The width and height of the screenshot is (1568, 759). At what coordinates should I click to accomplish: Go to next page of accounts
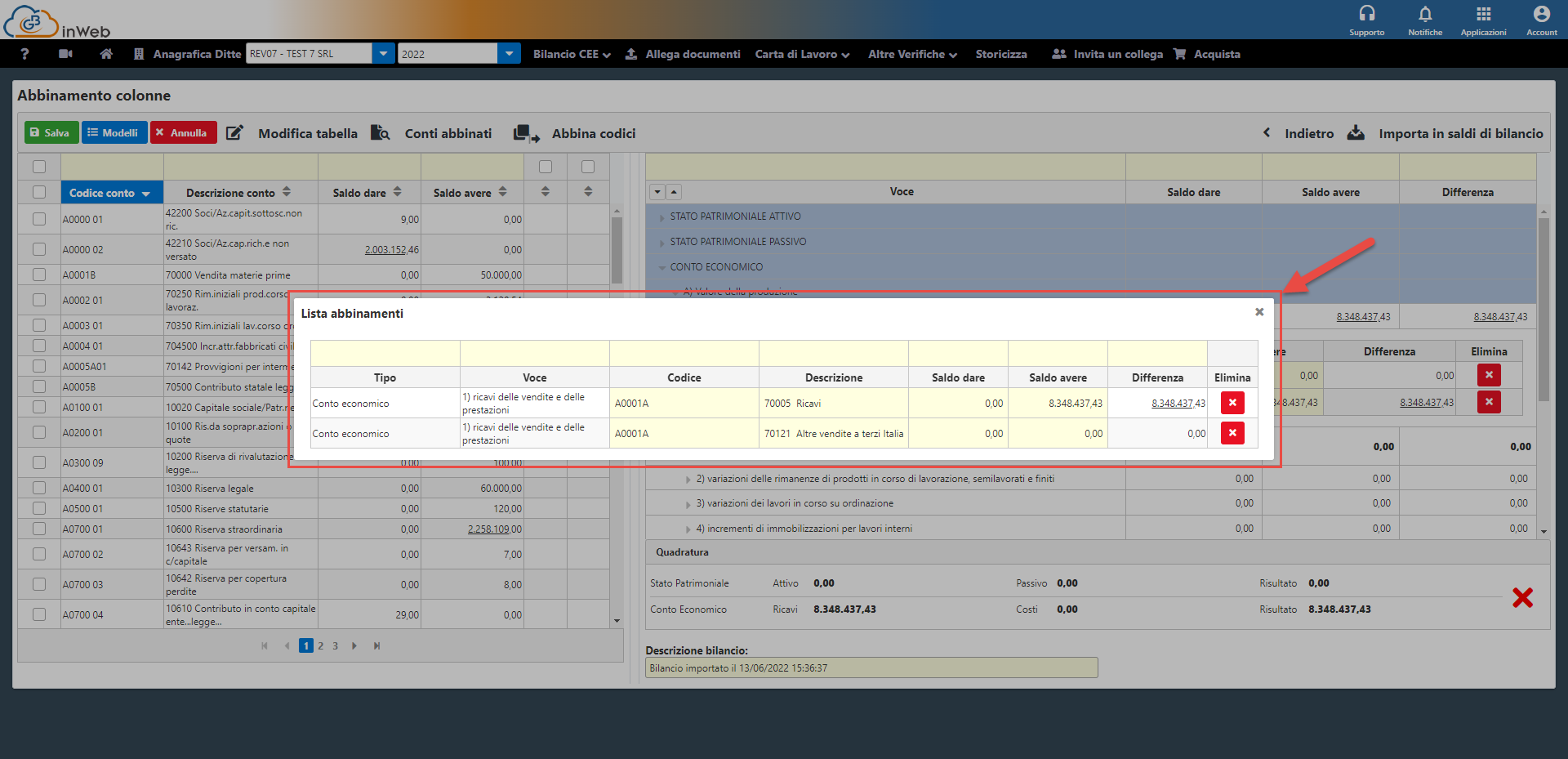[x=354, y=645]
